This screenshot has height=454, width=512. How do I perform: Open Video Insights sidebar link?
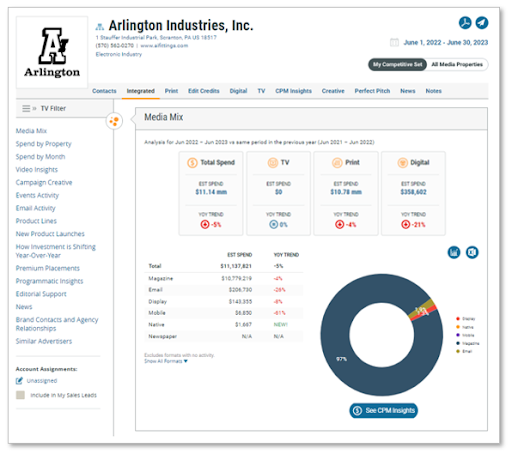point(37,170)
